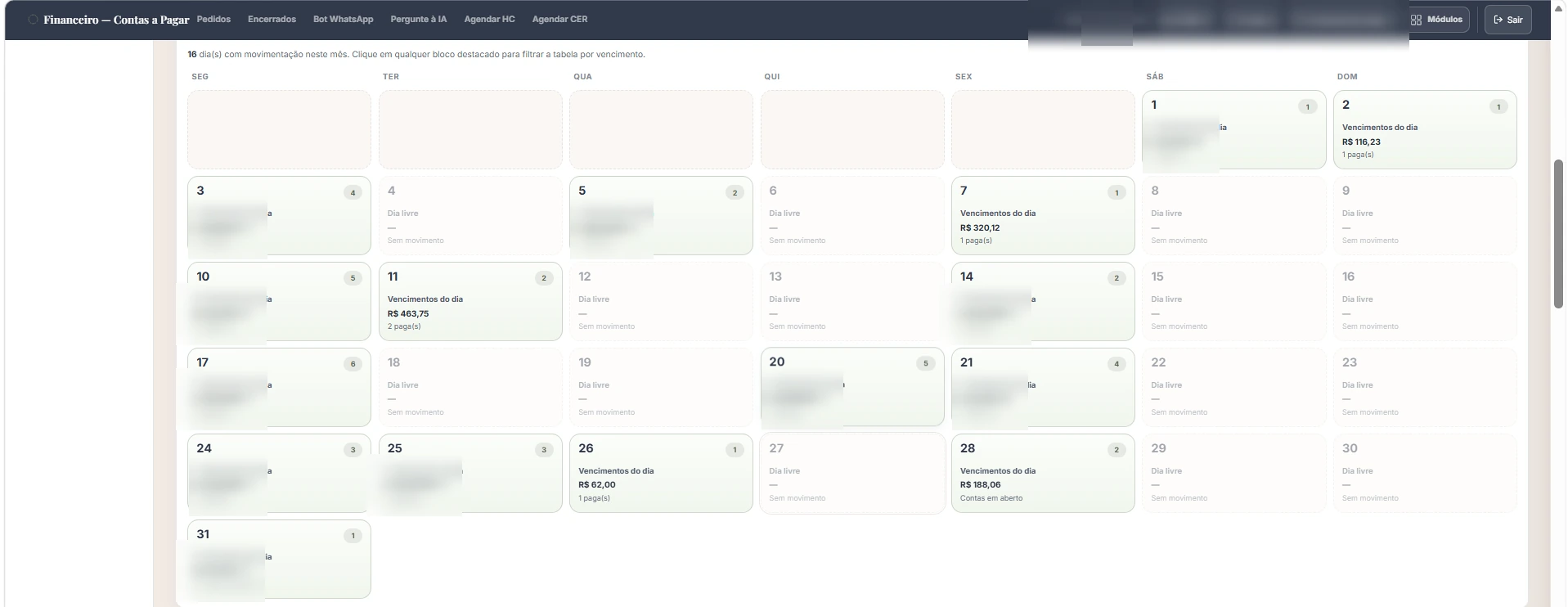The image size is (1568, 607).
Task: Open day 28 block with contas em aberto
Action: 1043,473
